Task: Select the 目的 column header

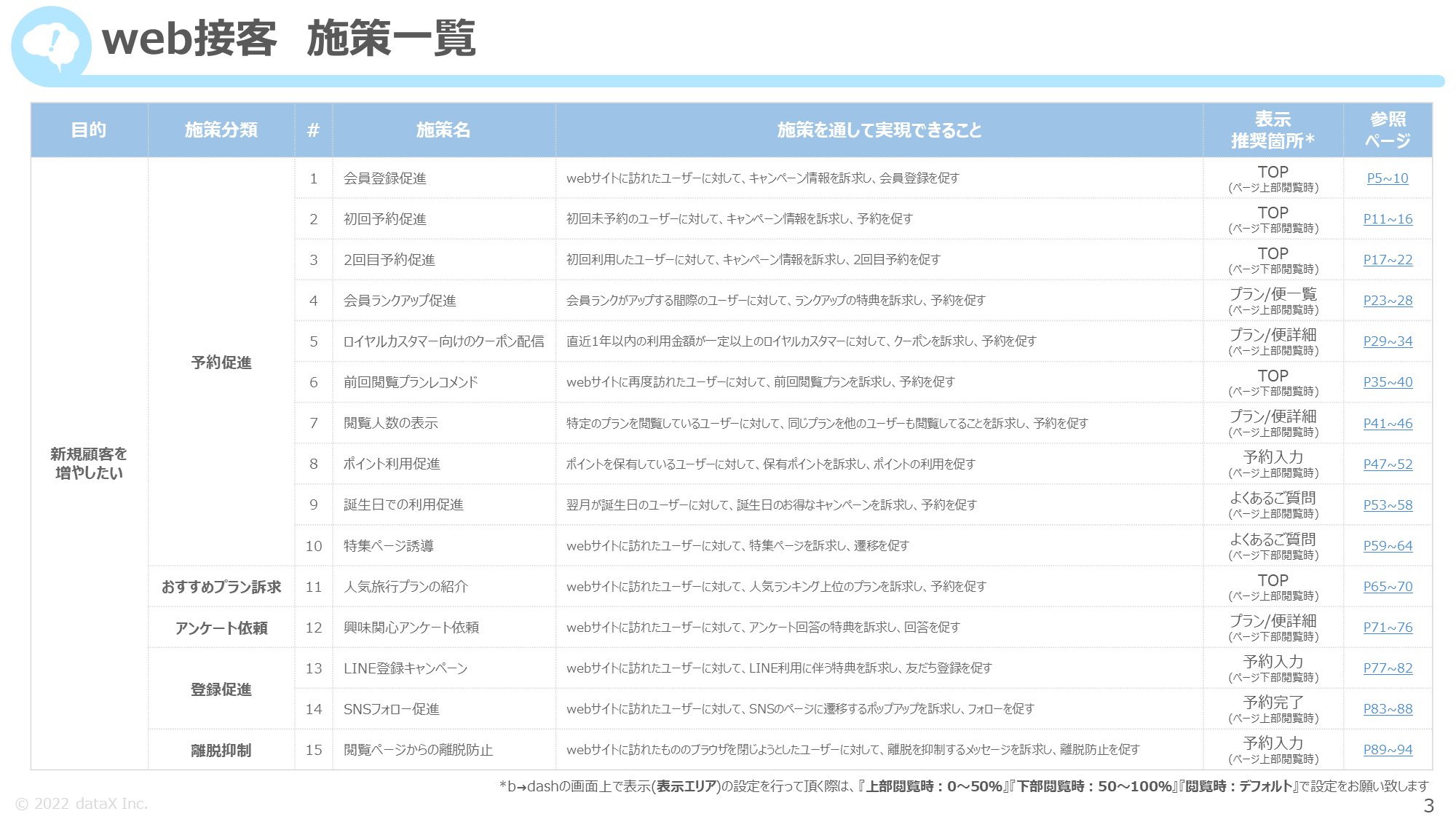Action: (x=89, y=130)
